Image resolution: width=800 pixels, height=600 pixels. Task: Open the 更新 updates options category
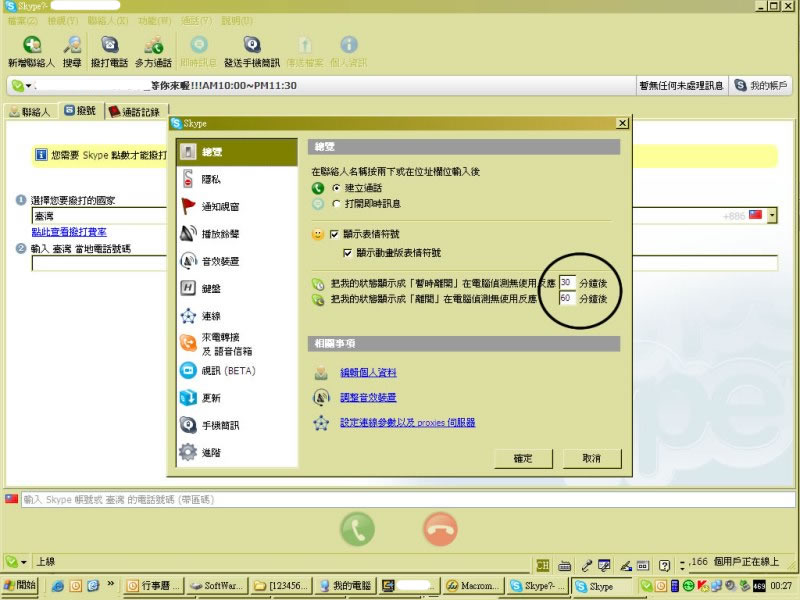[x=237, y=398]
